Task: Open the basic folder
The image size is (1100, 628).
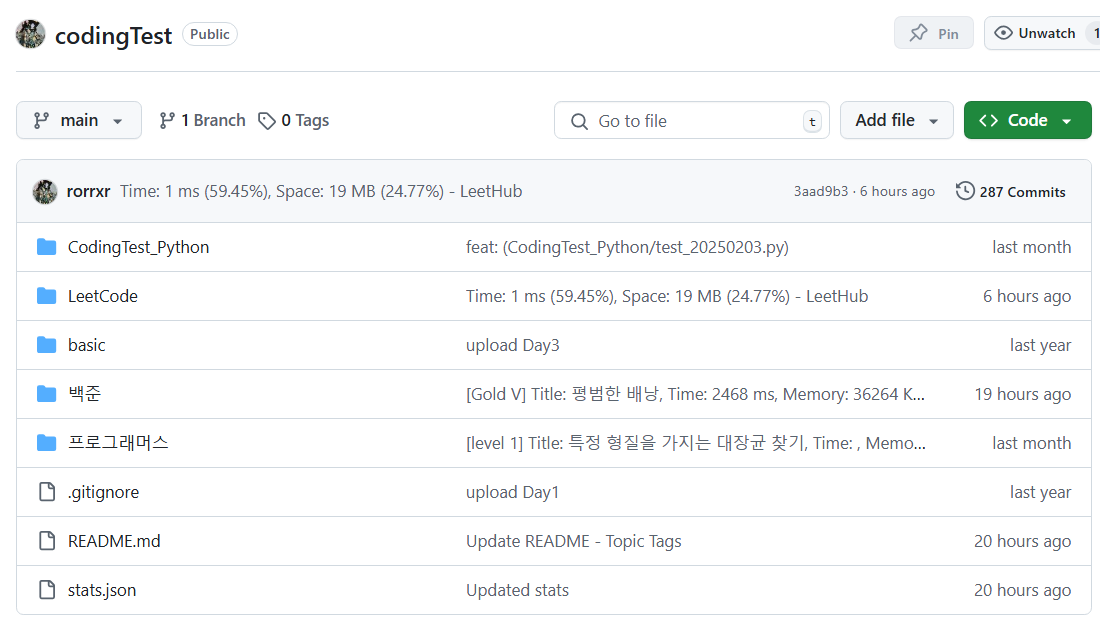Action: click(86, 345)
